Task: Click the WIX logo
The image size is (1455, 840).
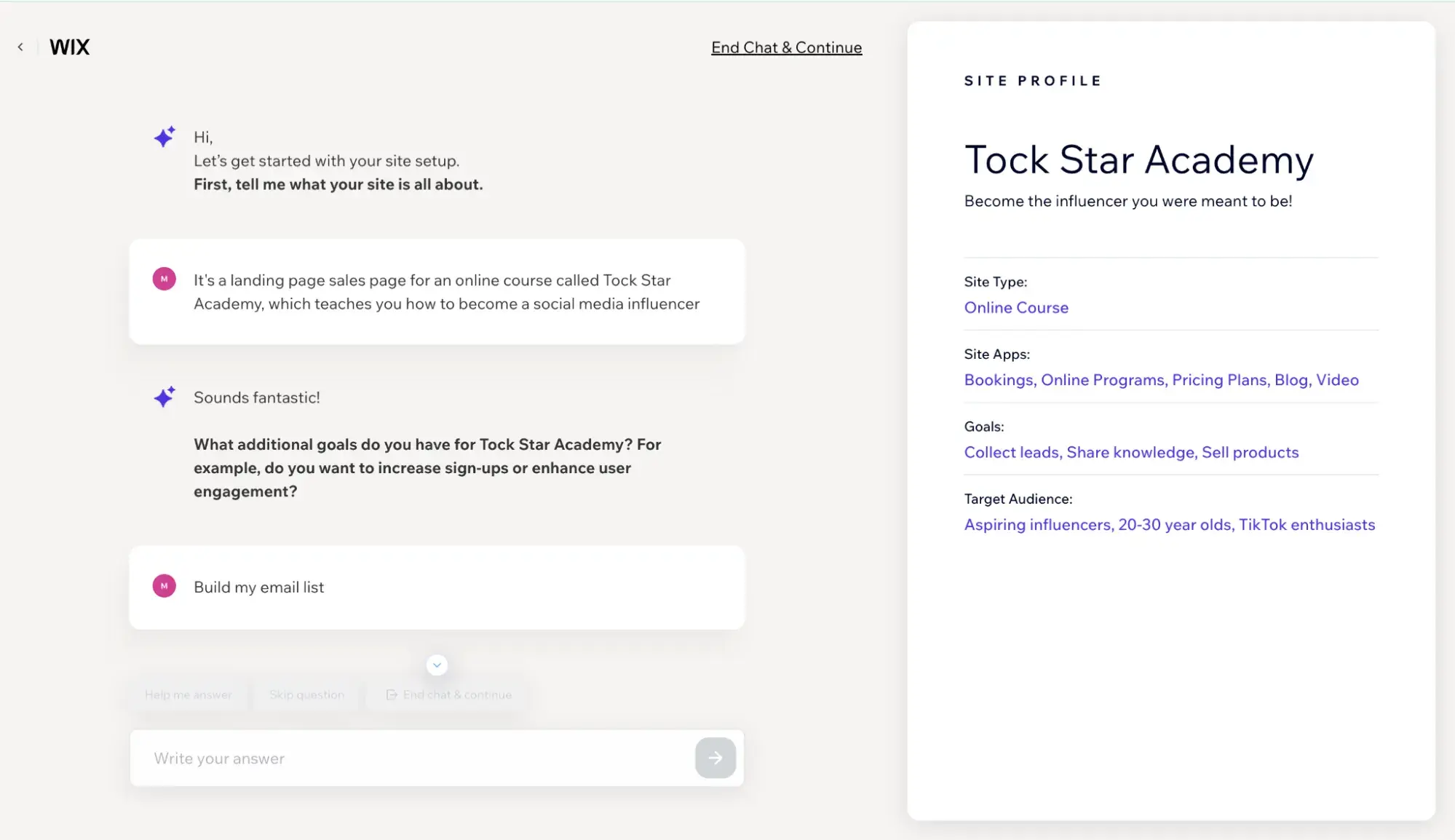Action: tap(70, 47)
